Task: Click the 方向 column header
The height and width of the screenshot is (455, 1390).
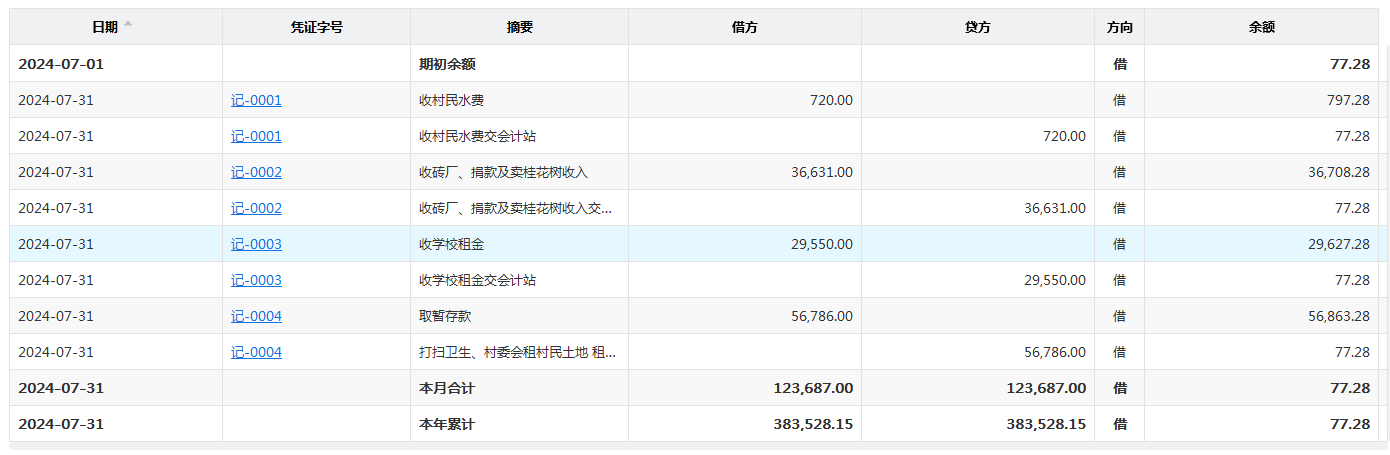Action: (x=1119, y=27)
